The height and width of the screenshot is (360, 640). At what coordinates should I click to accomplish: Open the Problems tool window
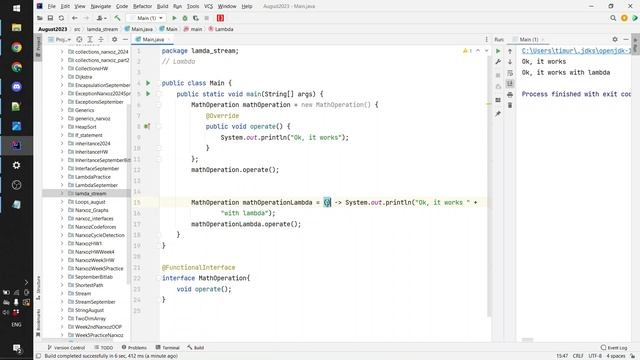(x=134, y=348)
